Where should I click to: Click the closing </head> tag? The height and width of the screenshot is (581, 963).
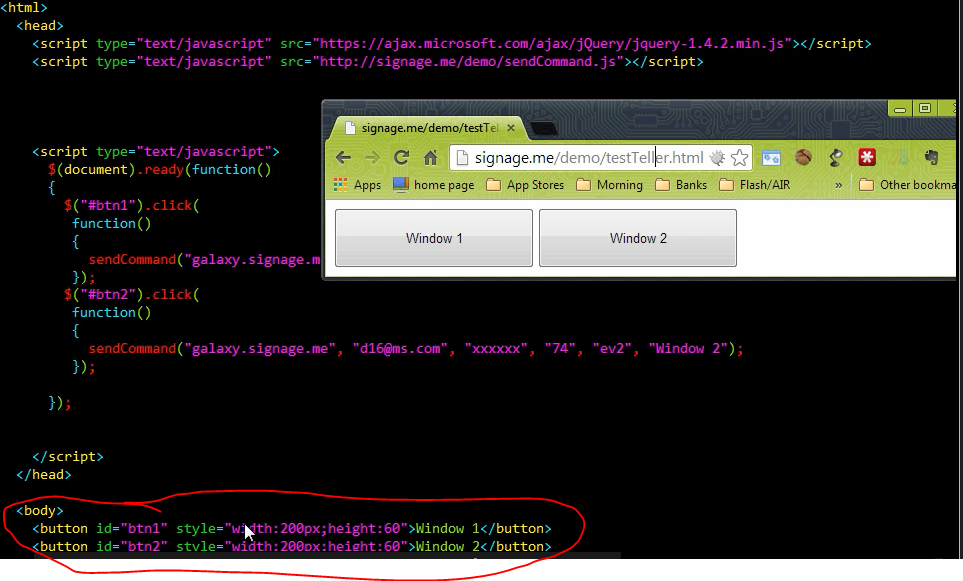[44, 474]
